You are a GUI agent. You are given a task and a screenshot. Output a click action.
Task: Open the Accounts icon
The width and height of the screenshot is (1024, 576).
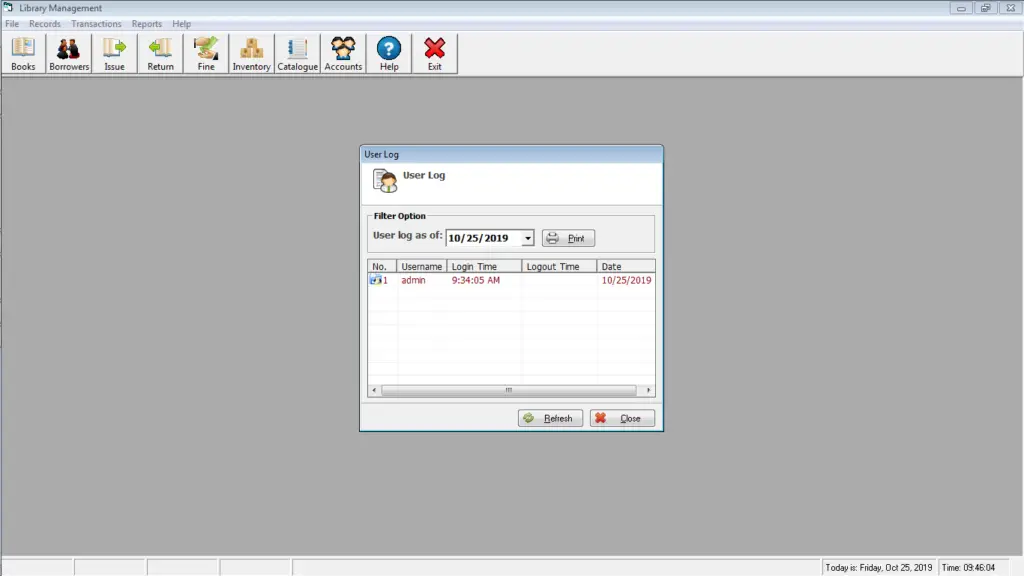[343, 52]
